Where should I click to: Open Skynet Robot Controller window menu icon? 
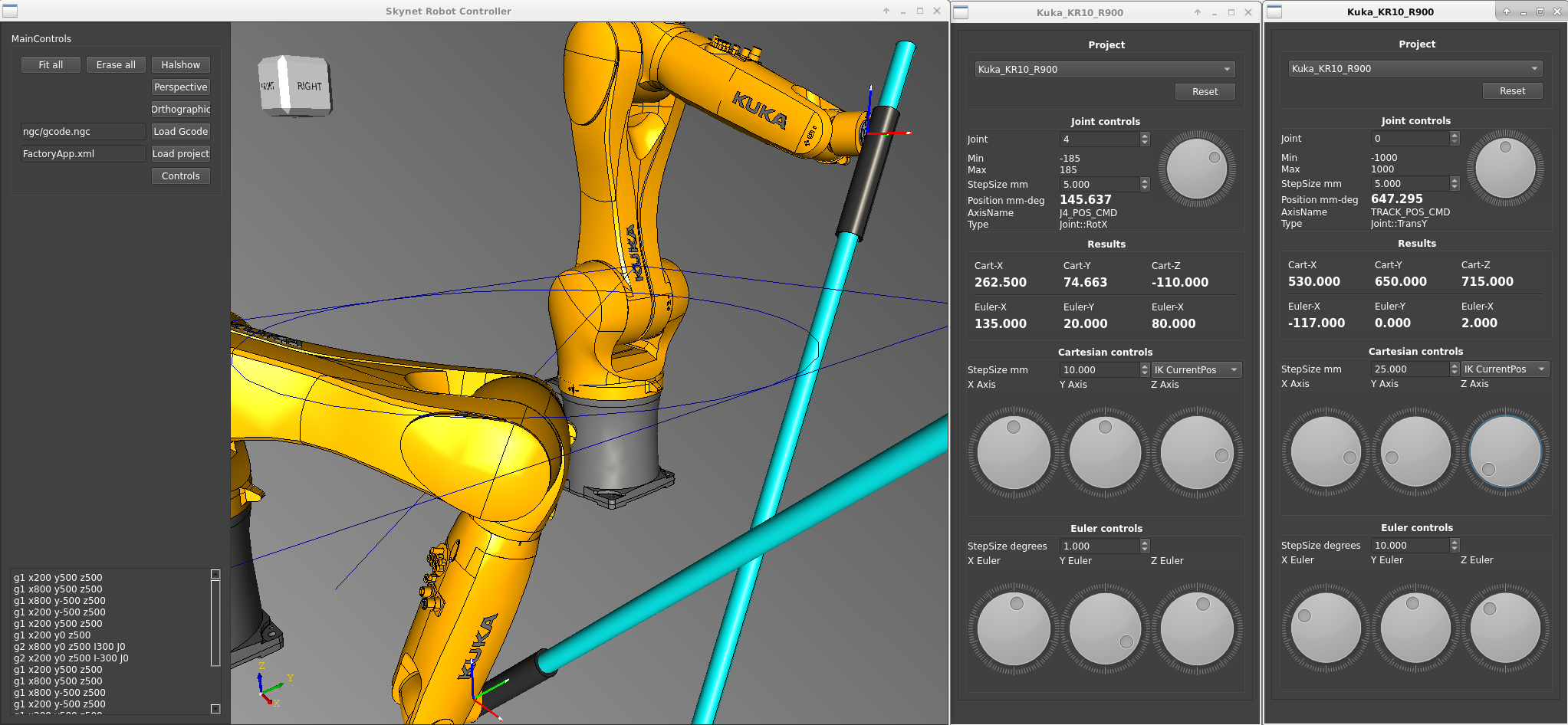10,11
